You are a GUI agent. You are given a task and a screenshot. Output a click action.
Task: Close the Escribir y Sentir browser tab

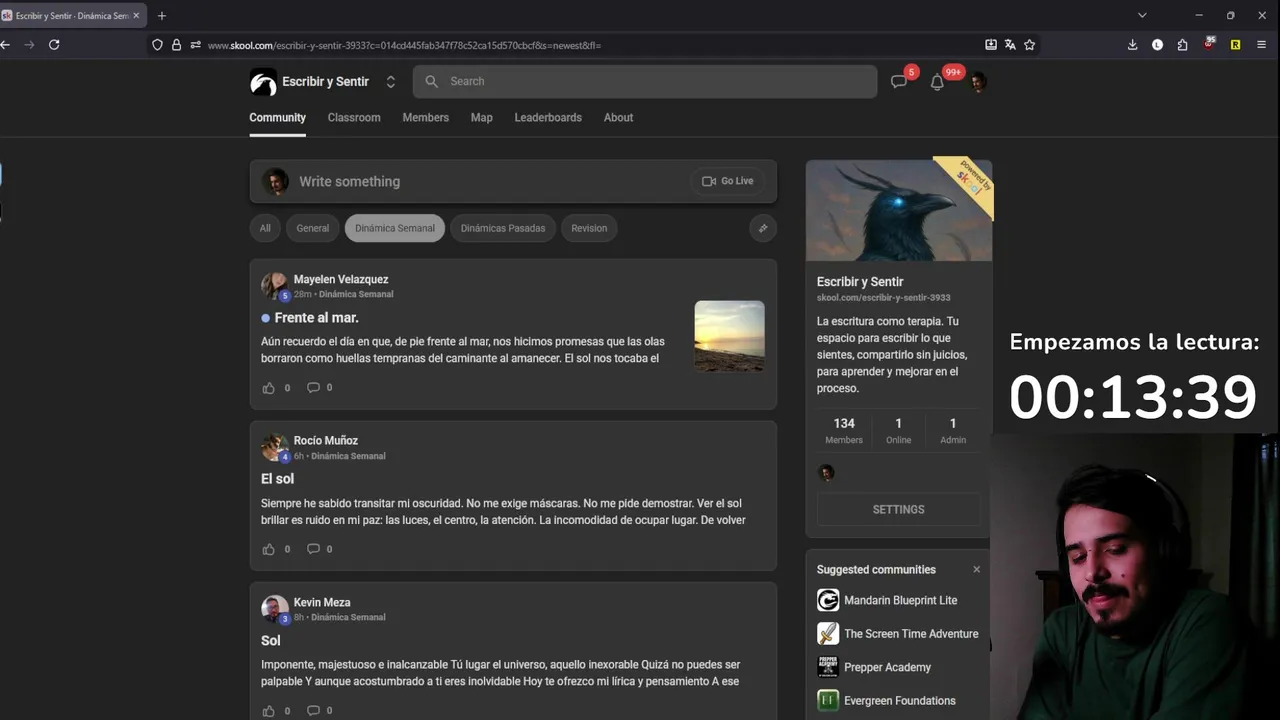coord(136,16)
